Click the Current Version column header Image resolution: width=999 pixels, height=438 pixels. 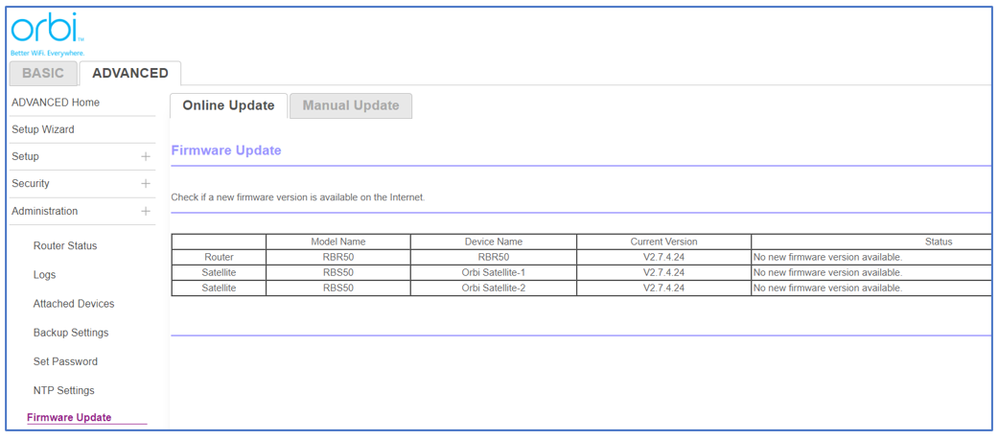tap(664, 242)
